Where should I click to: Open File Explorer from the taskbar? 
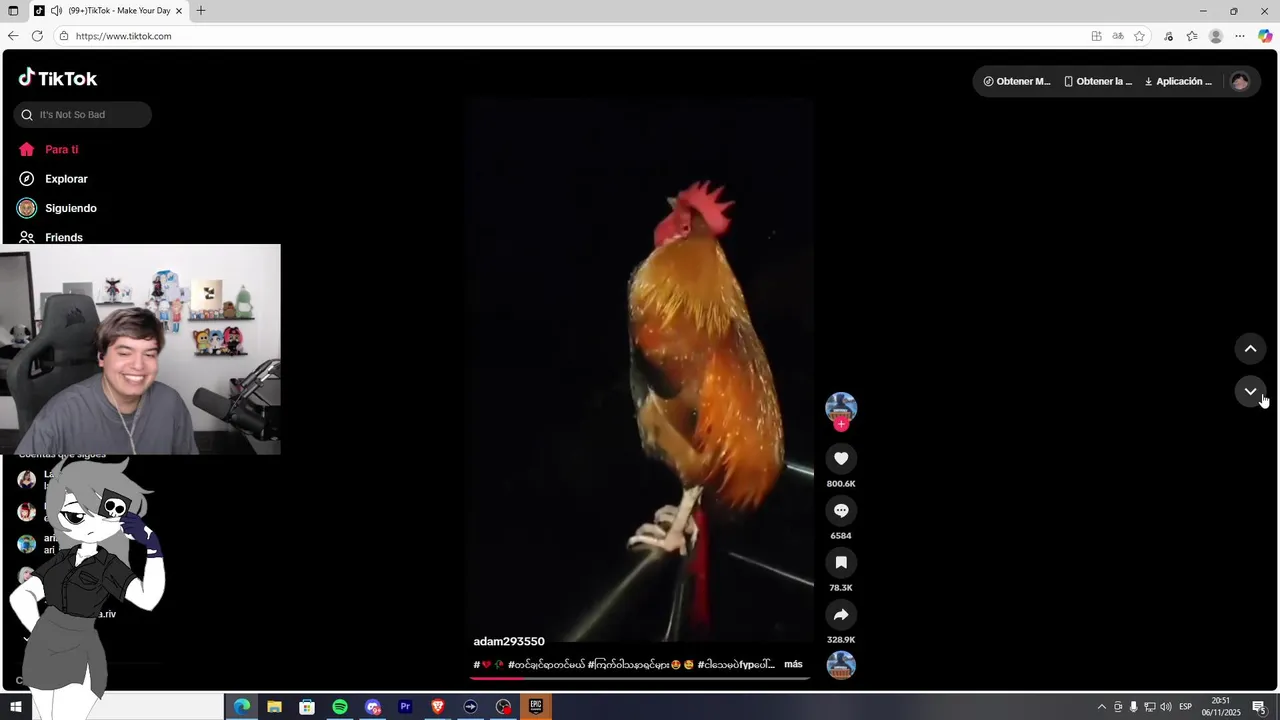(274, 707)
